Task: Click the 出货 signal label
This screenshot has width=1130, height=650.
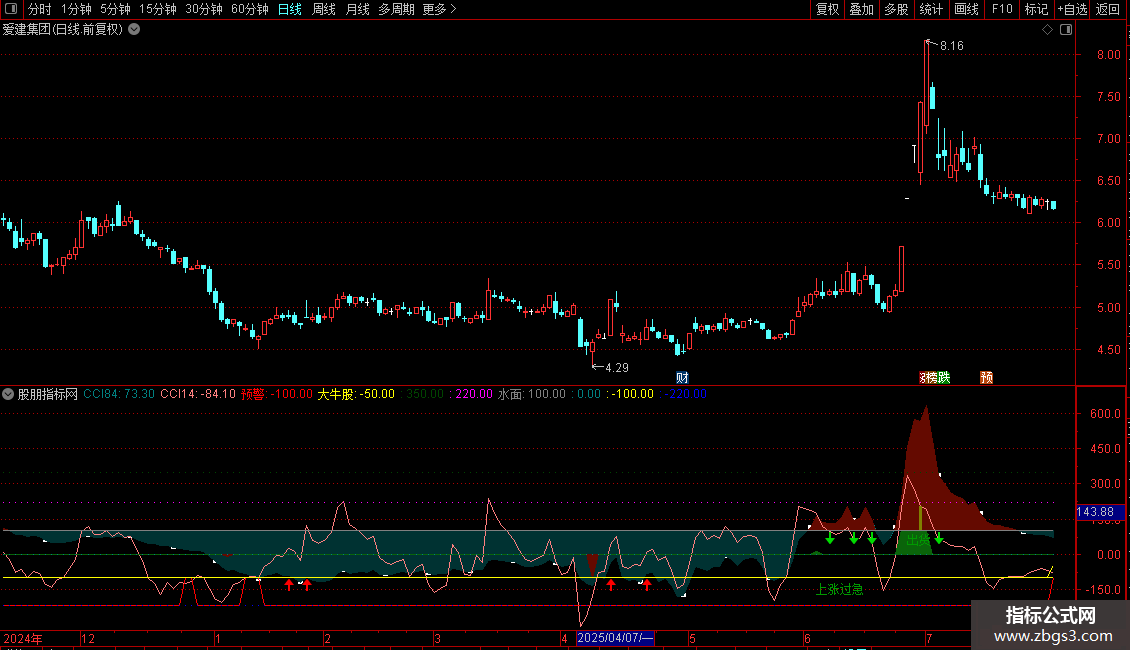Action: (x=918, y=540)
